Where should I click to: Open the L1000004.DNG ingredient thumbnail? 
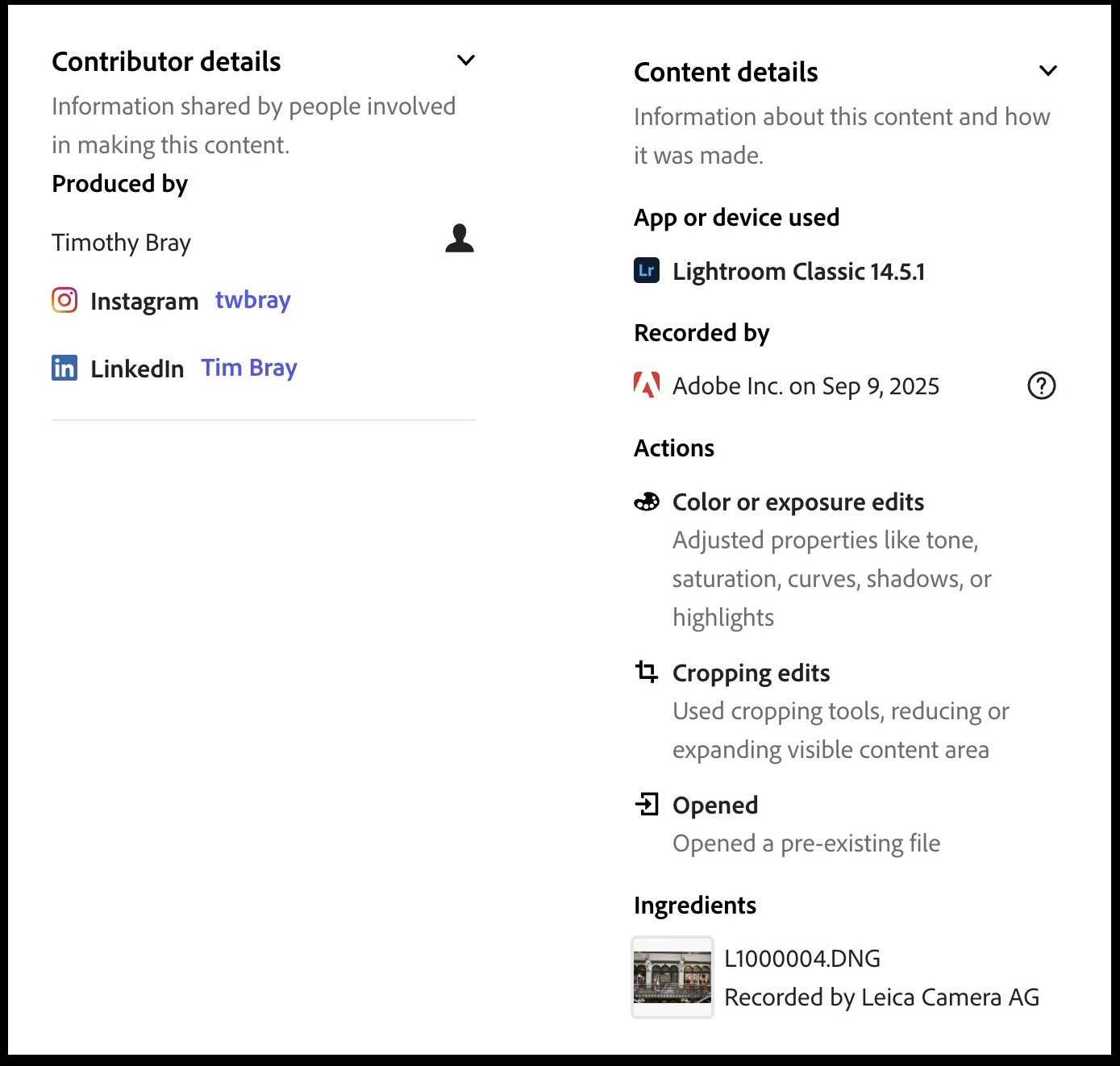click(672, 977)
